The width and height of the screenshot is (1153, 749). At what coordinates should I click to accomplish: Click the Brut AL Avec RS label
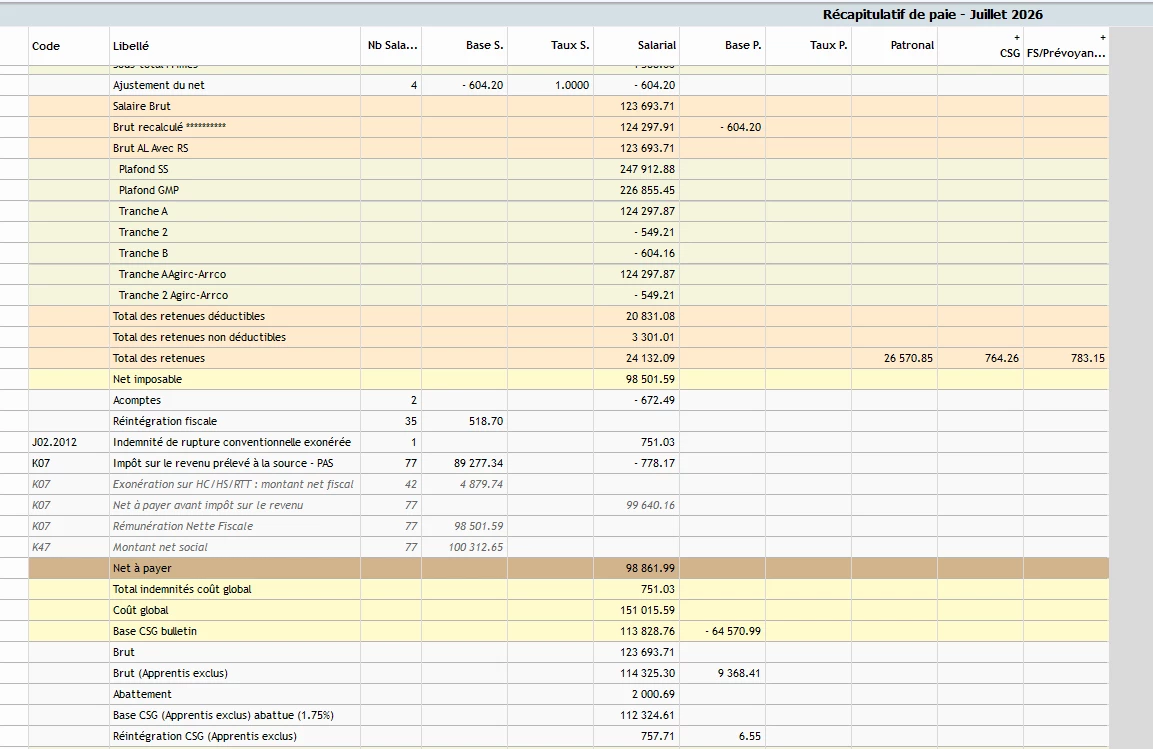tap(151, 148)
